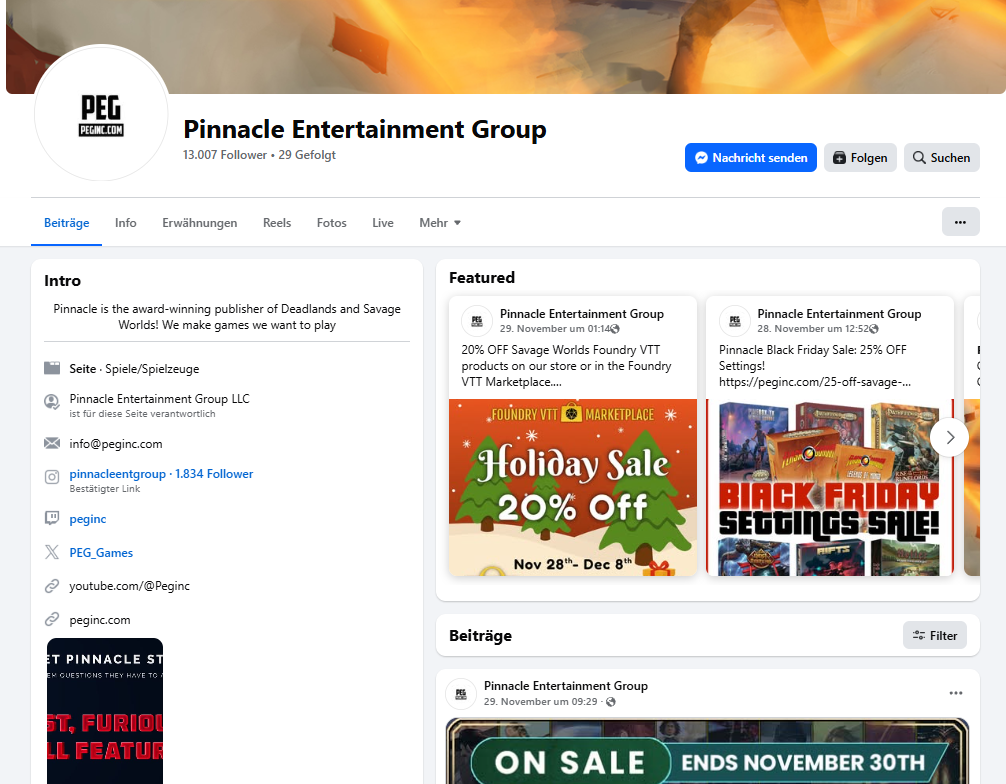This screenshot has height=784, width=1006.
Task: Click the X icon beside PEG_Games
Action: (x=52, y=552)
